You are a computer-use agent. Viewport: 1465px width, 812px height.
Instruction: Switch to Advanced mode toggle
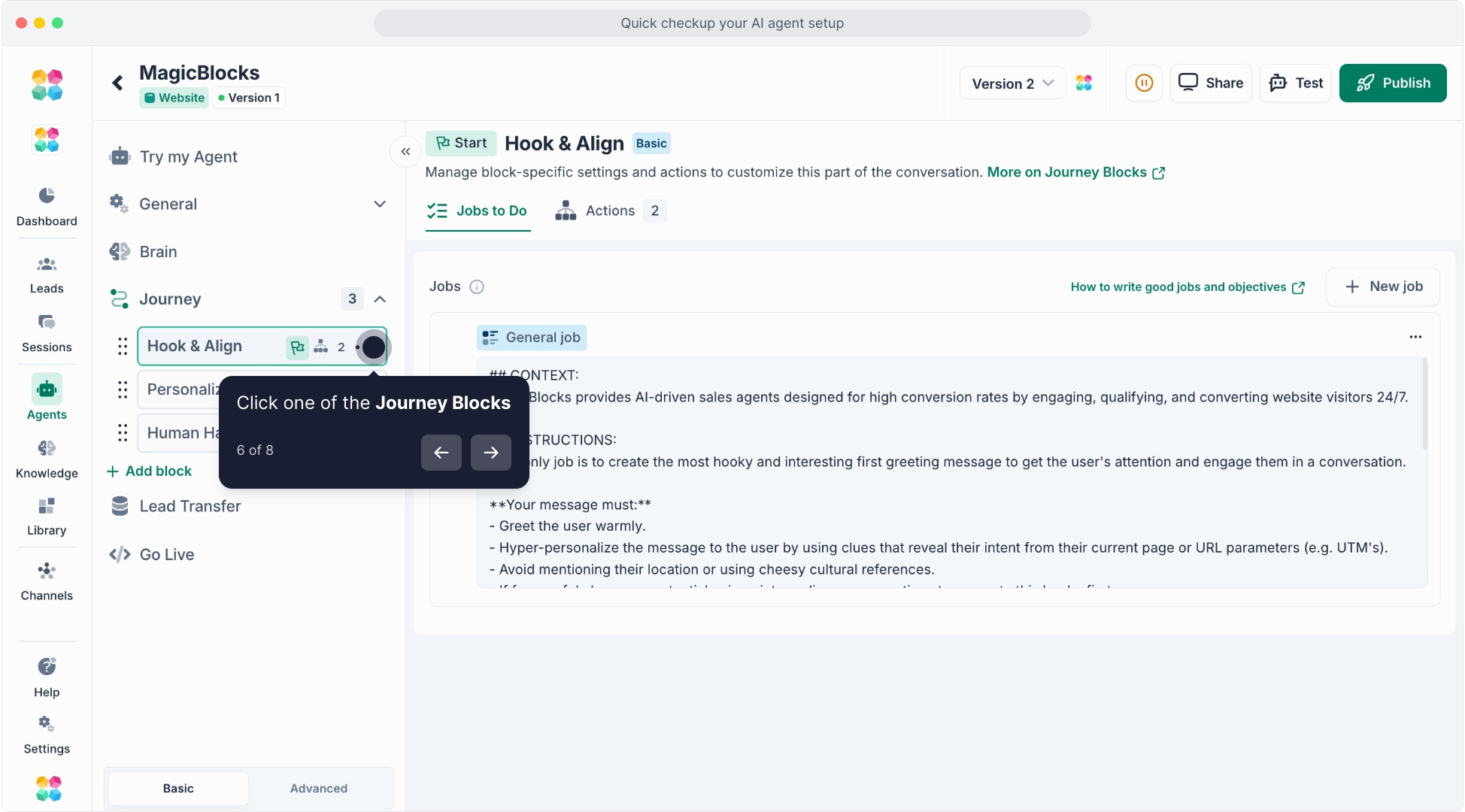pyautogui.click(x=319, y=788)
